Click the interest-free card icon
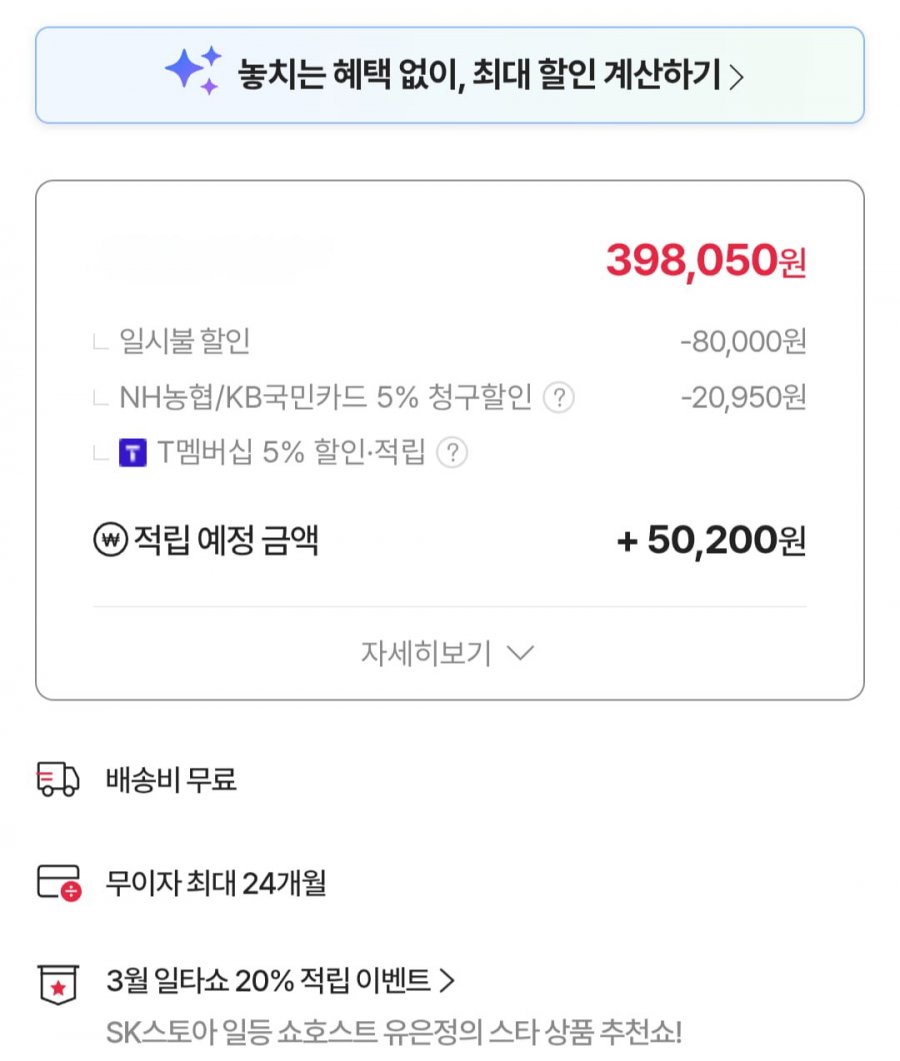 (x=58, y=884)
